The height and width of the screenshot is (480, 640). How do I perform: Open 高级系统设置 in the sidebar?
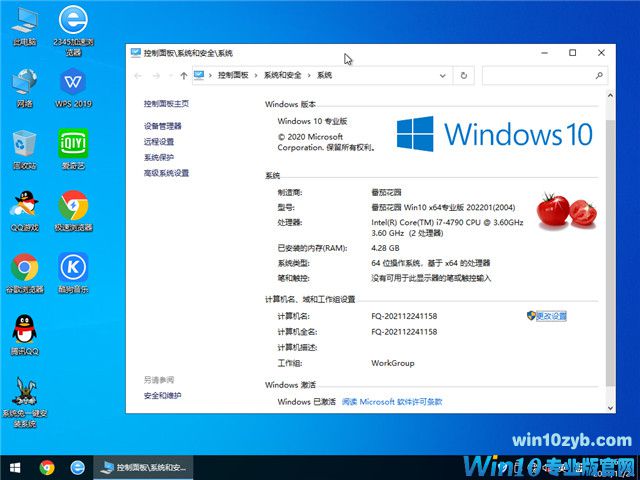coord(166,173)
